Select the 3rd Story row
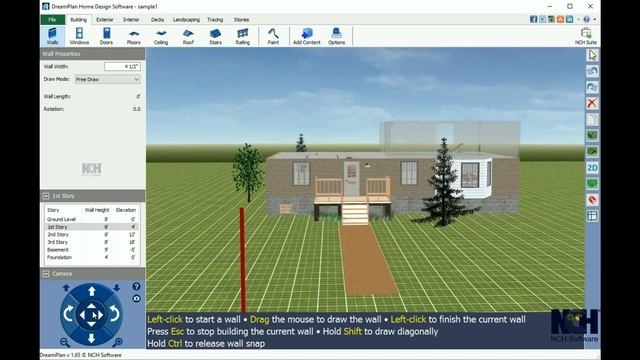 tap(91, 242)
